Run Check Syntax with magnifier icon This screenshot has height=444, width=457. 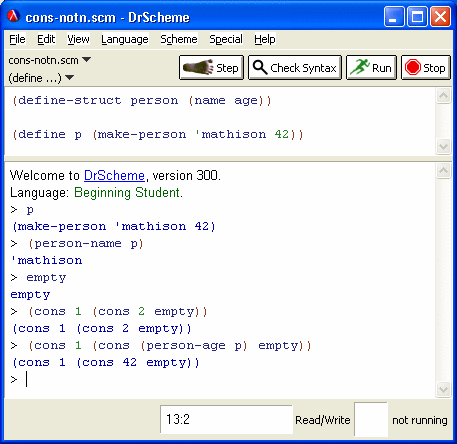(x=295, y=68)
